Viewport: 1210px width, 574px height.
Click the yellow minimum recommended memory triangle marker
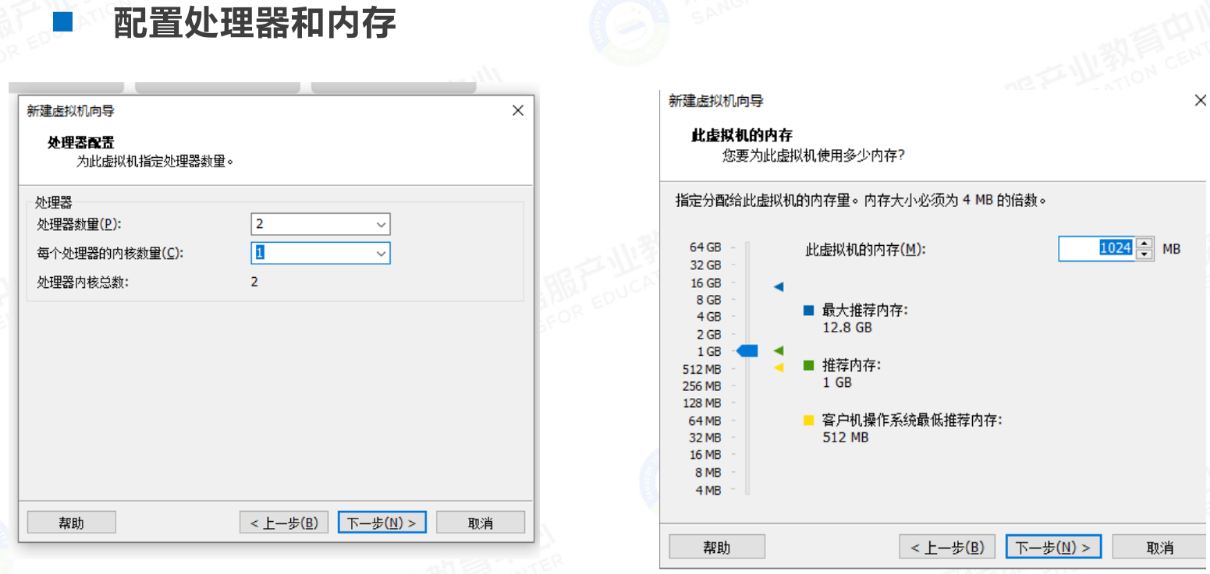pos(778,368)
